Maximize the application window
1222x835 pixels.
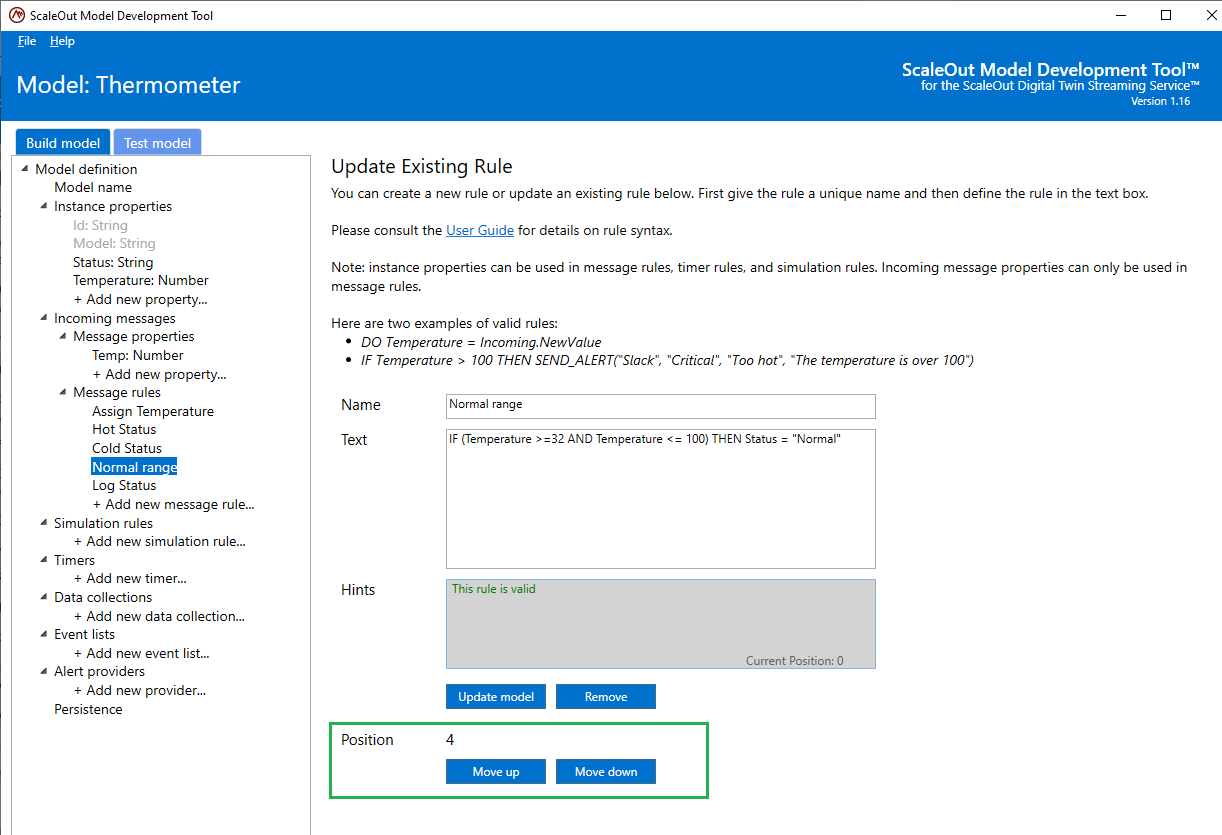click(x=1166, y=15)
